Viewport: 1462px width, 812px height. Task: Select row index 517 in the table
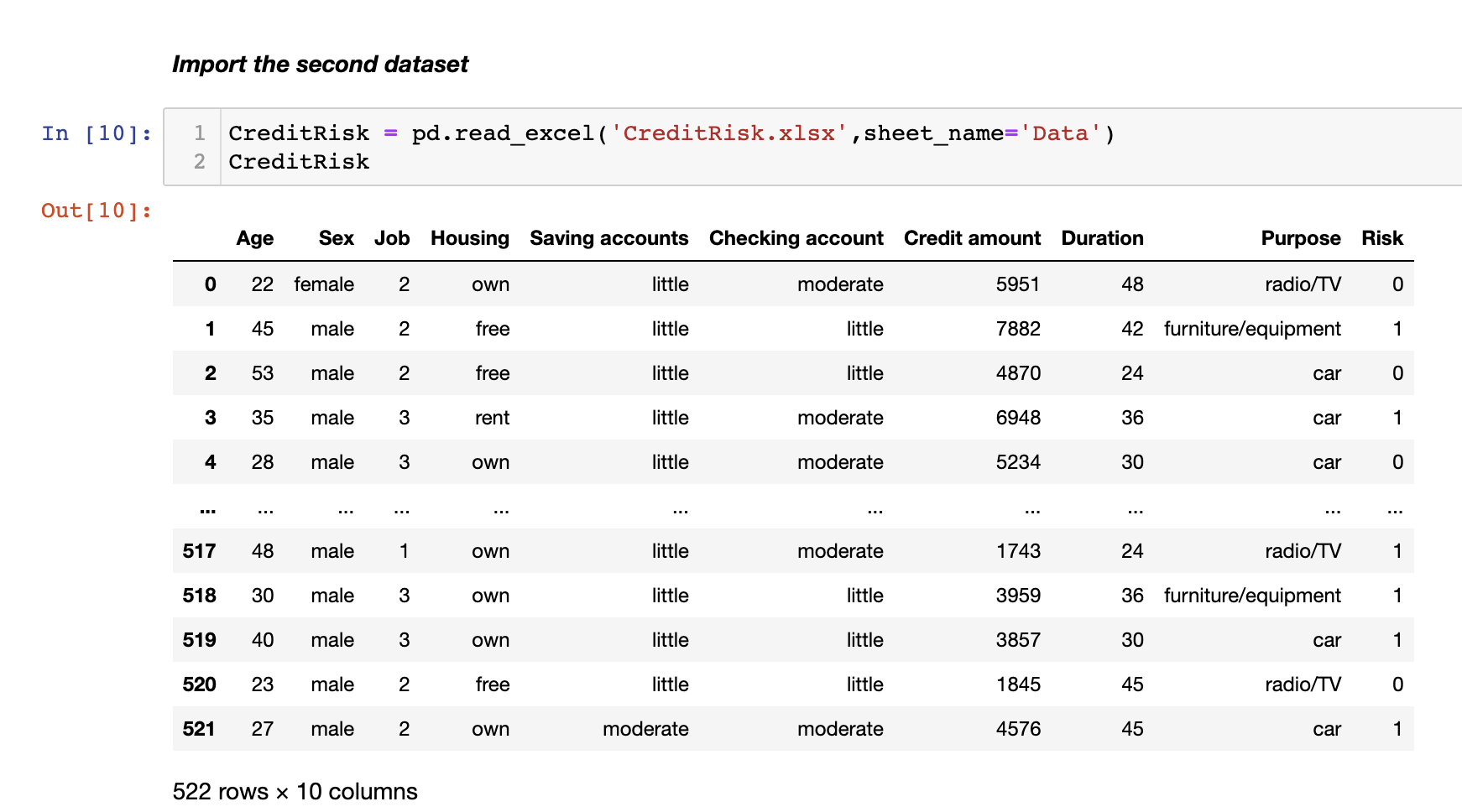[x=200, y=551]
